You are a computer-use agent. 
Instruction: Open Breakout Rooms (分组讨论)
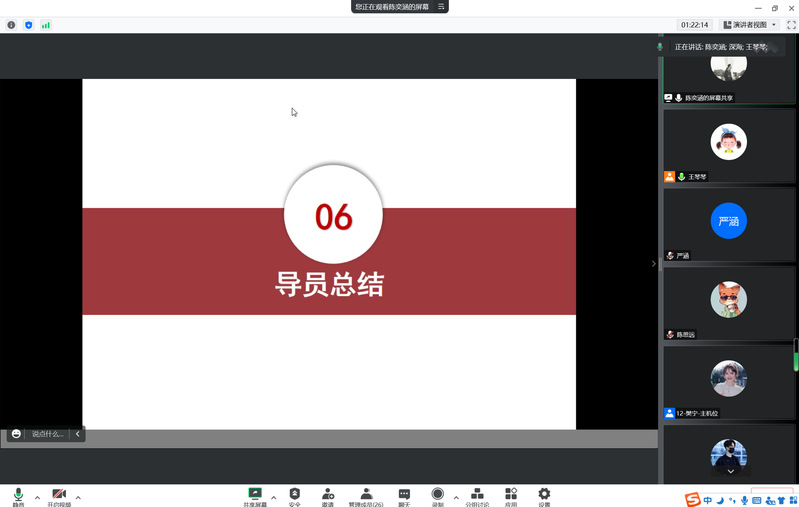(477, 495)
